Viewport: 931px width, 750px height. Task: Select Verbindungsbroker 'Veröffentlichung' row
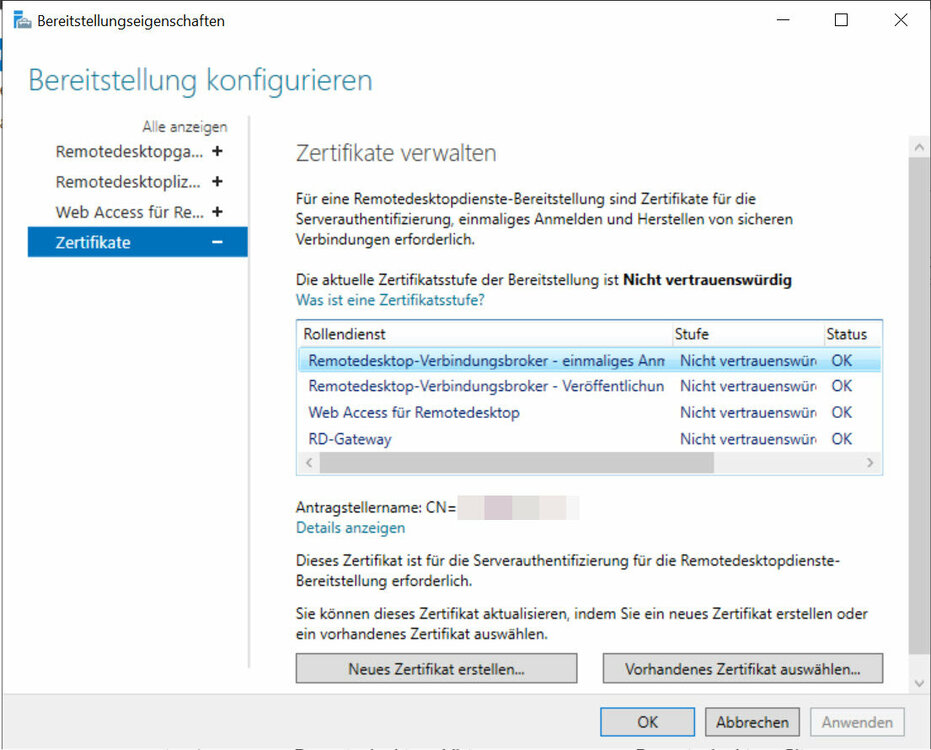(x=486, y=386)
